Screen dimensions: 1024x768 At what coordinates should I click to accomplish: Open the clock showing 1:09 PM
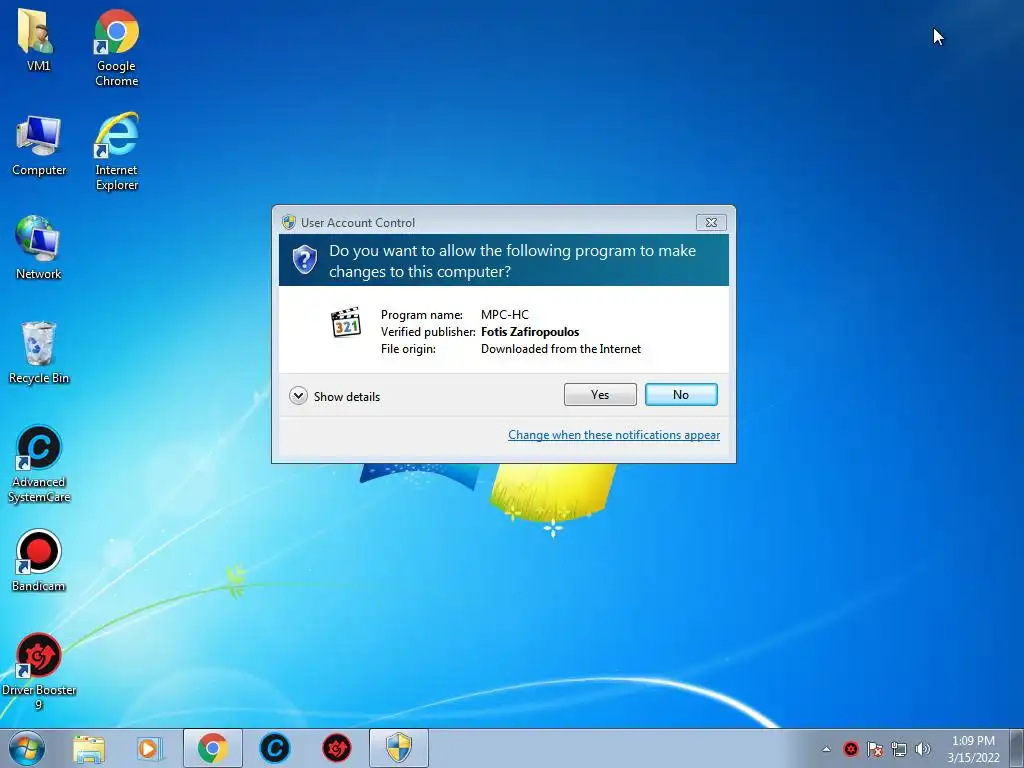click(x=973, y=749)
